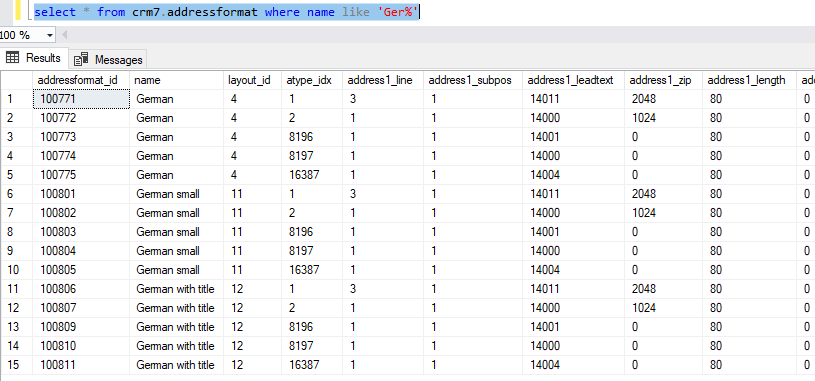Select the atype_idx column header
Image resolution: width=815 pixels, height=381 pixels.
[312, 80]
